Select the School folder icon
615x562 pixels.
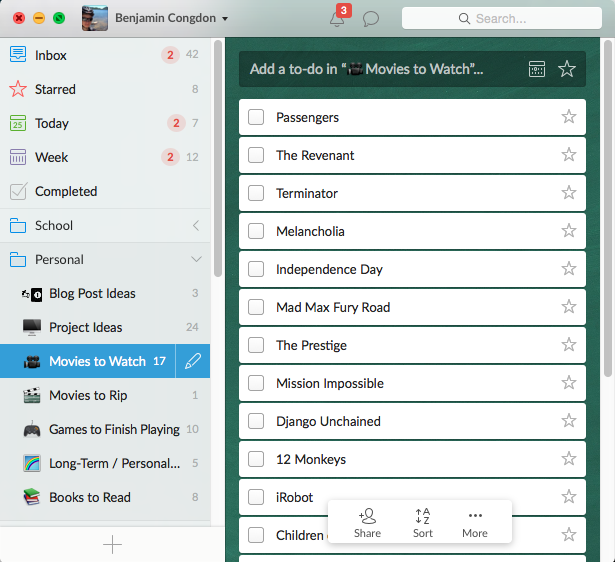[18, 226]
